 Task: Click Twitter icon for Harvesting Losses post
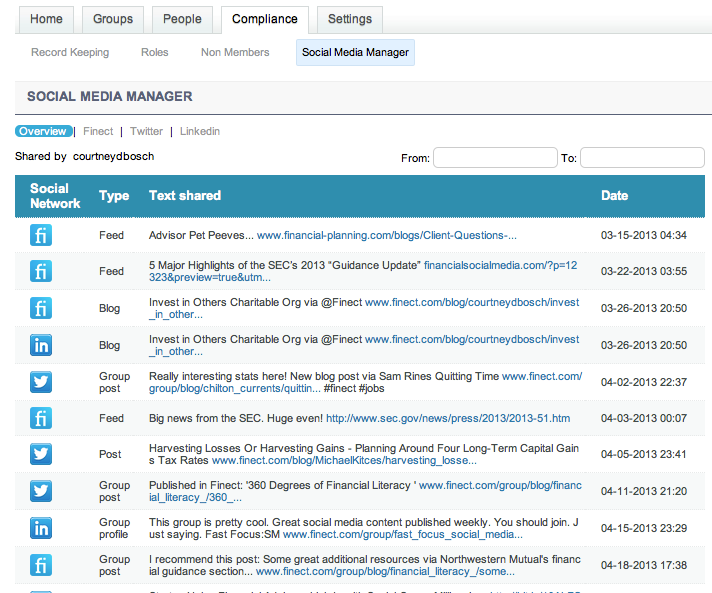41,454
